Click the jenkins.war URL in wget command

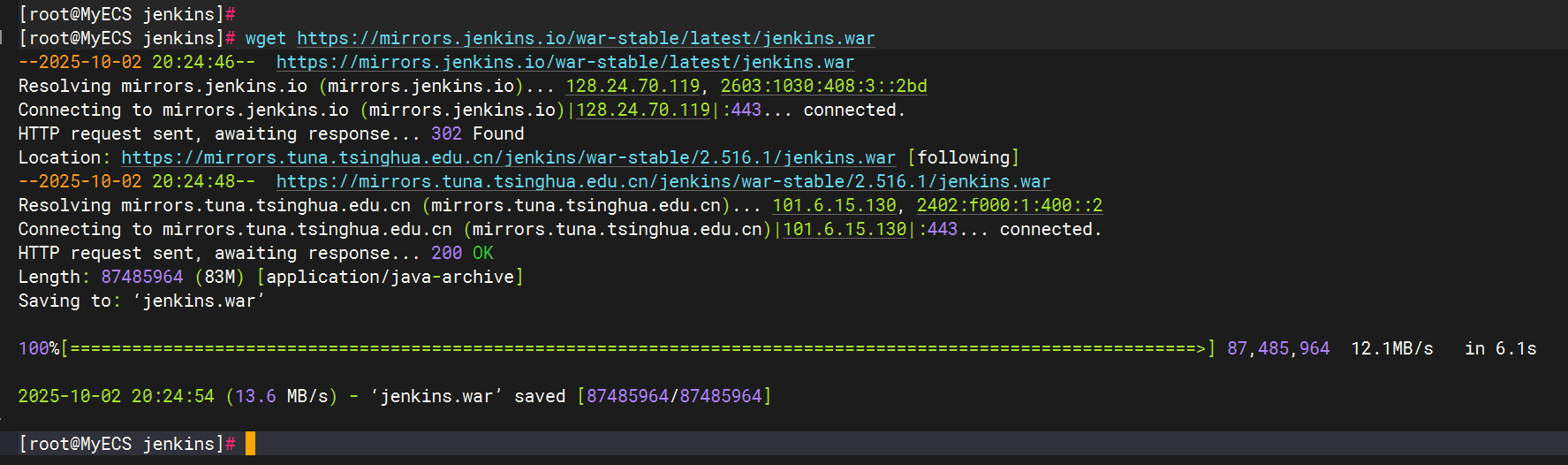pyautogui.click(x=586, y=38)
